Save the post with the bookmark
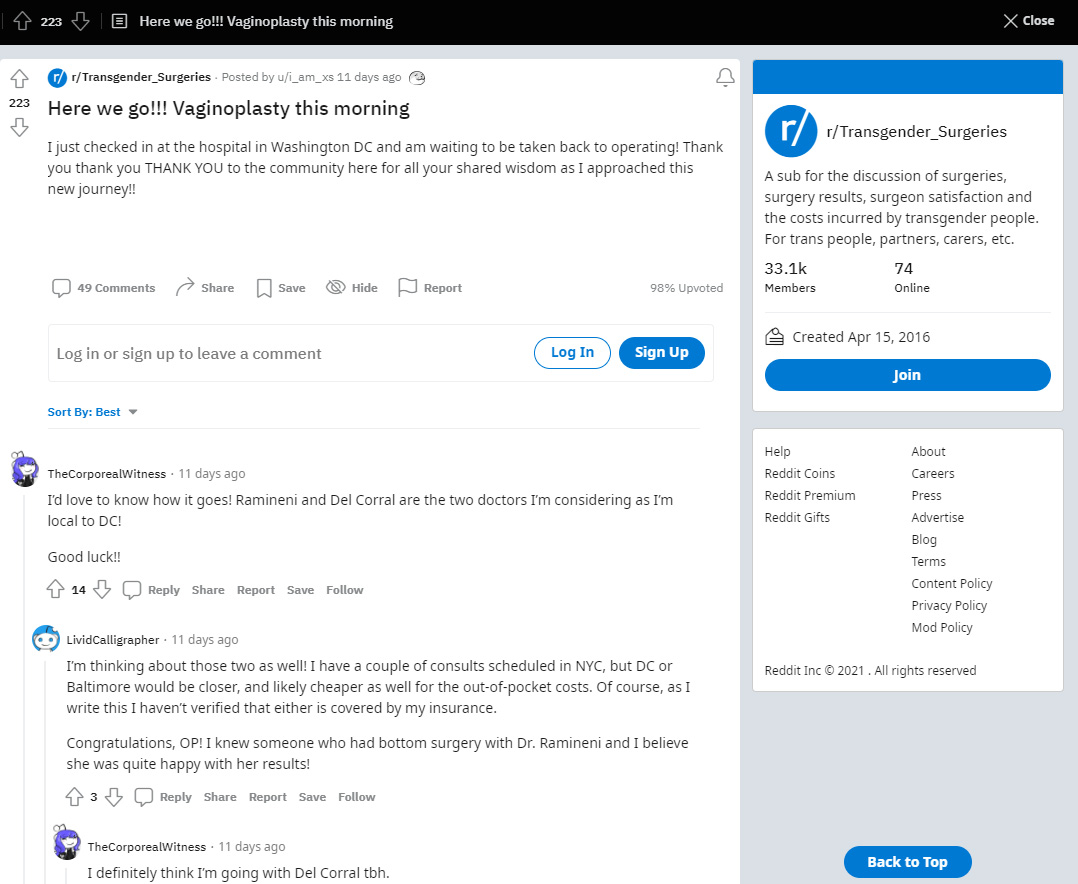 [x=264, y=288]
